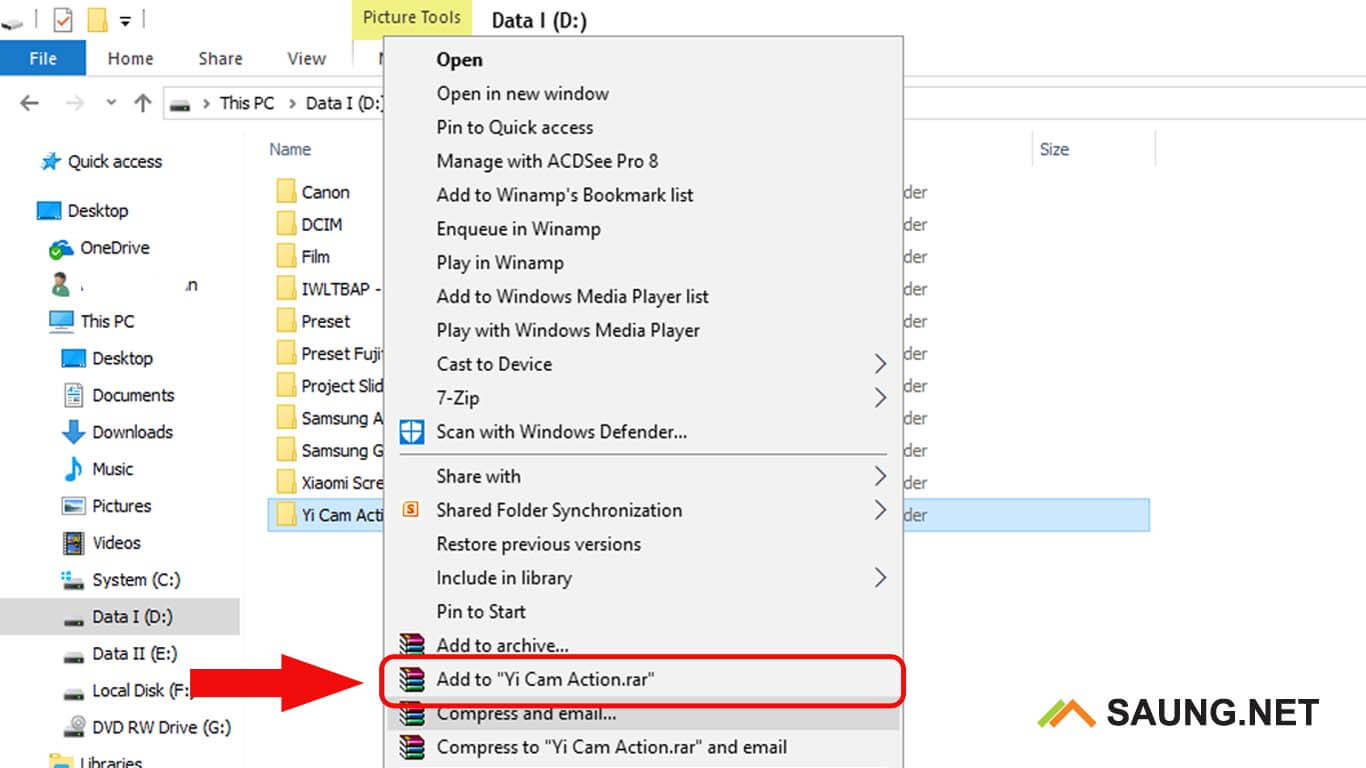This screenshot has width=1366, height=768.
Task: Click WinRAR icon beside Add to archive
Action: pos(411,645)
